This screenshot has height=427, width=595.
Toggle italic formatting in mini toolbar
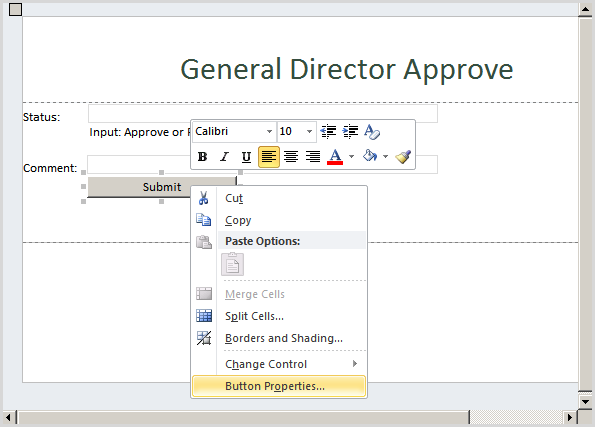224,156
